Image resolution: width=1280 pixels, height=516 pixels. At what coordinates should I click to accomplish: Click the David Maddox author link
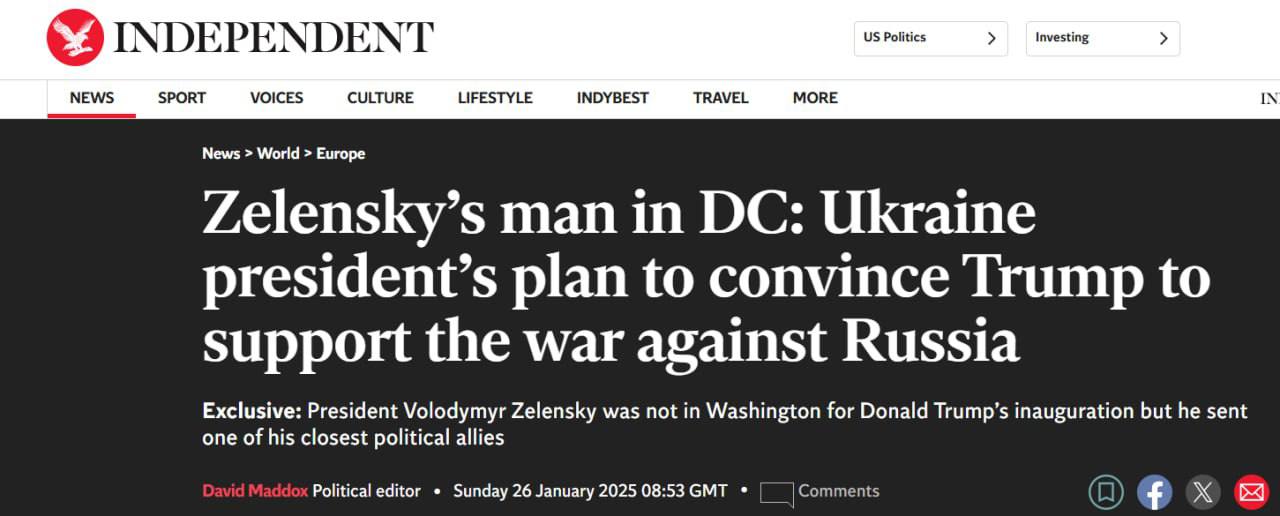point(255,491)
